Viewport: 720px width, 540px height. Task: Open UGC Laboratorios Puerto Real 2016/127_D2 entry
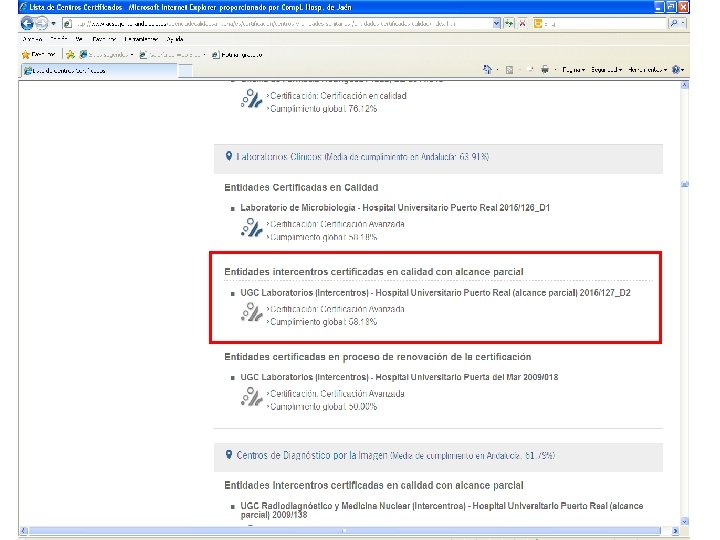(435, 292)
